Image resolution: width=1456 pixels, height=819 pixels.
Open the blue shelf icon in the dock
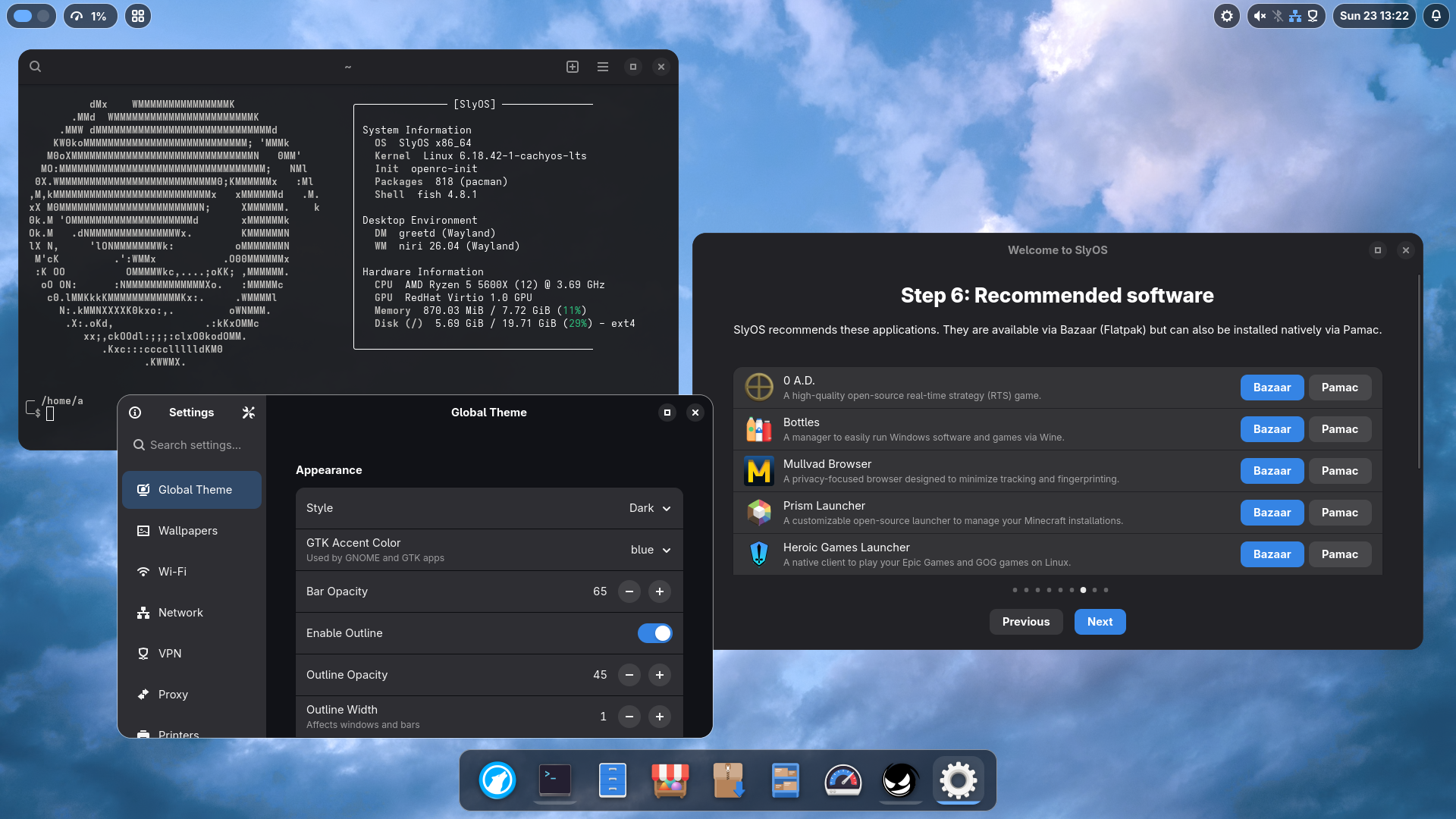786,780
